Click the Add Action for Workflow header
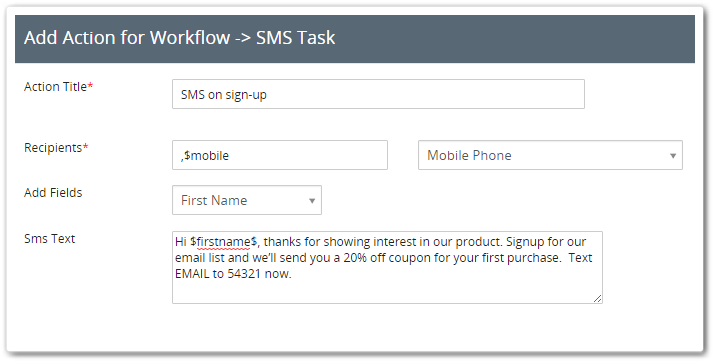 click(179, 37)
